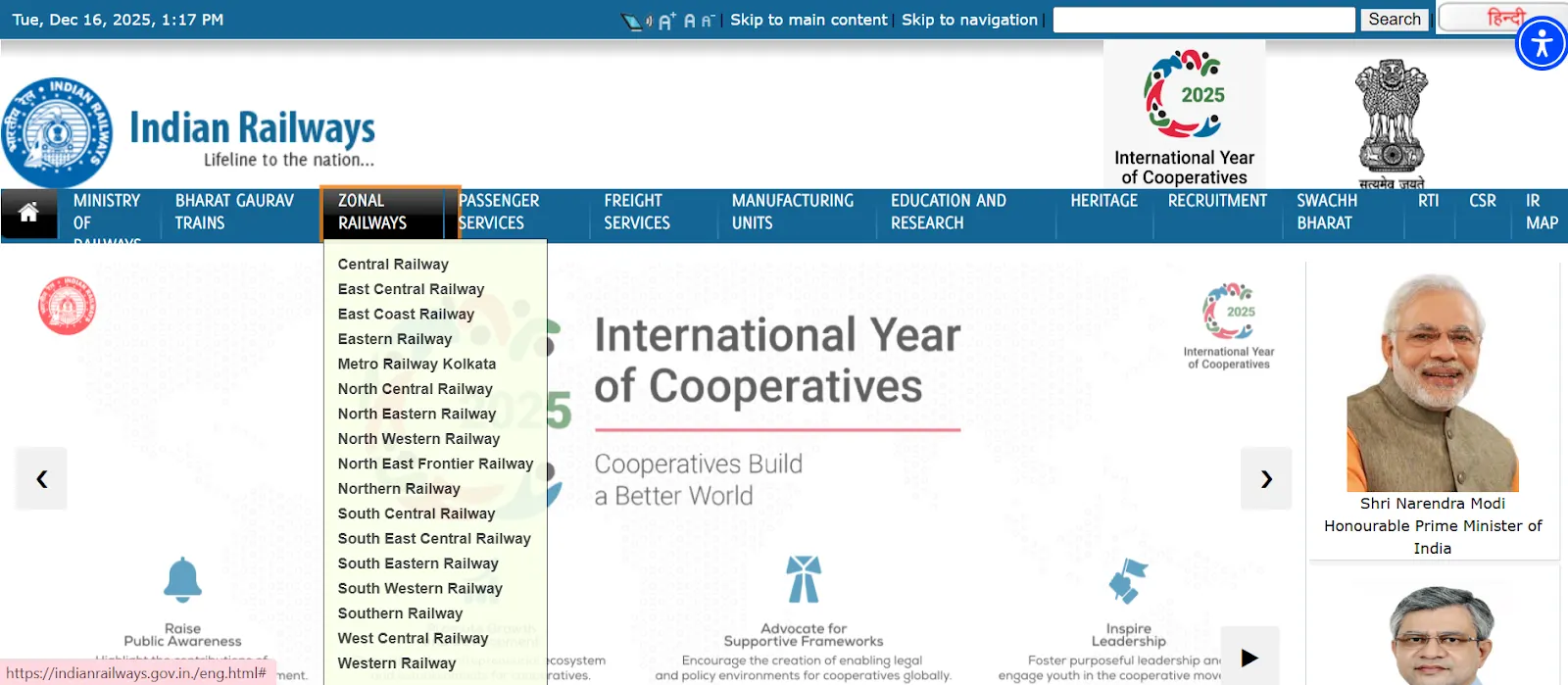Image resolution: width=1568 pixels, height=685 pixels.
Task: Open the Recruitment menu
Action: [x=1217, y=201]
